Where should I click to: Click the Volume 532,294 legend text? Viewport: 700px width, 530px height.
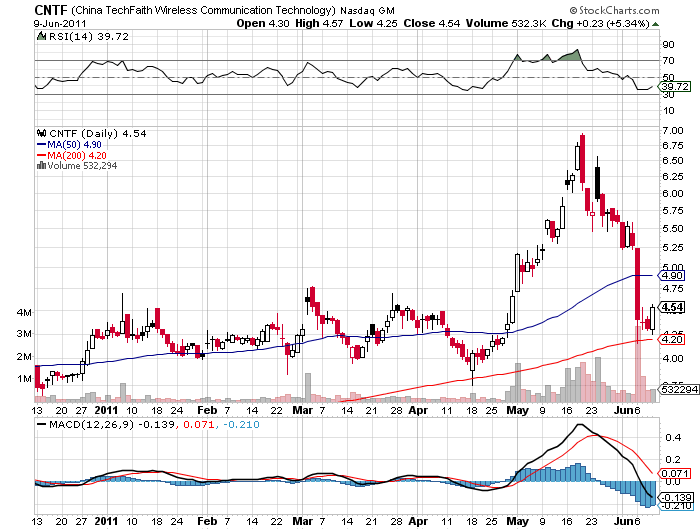[x=82, y=166]
